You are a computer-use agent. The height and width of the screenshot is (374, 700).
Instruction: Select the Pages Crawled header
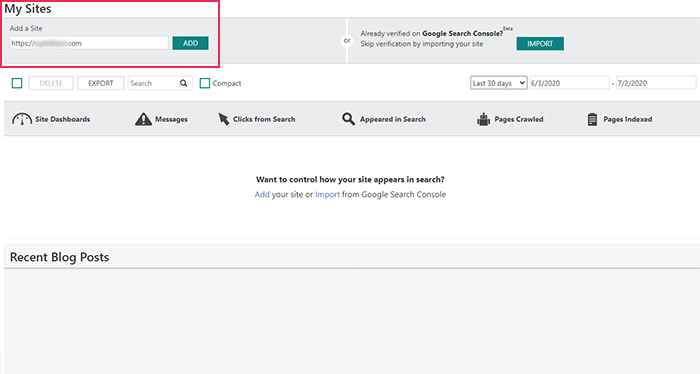(x=519, y=119)
